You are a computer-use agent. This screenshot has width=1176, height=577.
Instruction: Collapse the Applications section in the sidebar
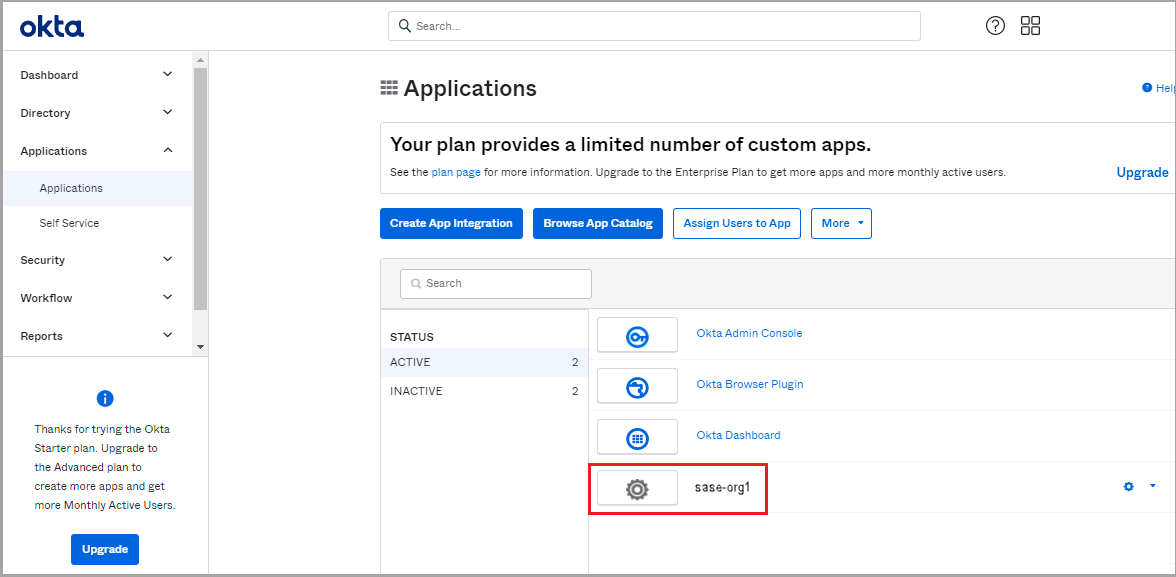pos(53,150)
